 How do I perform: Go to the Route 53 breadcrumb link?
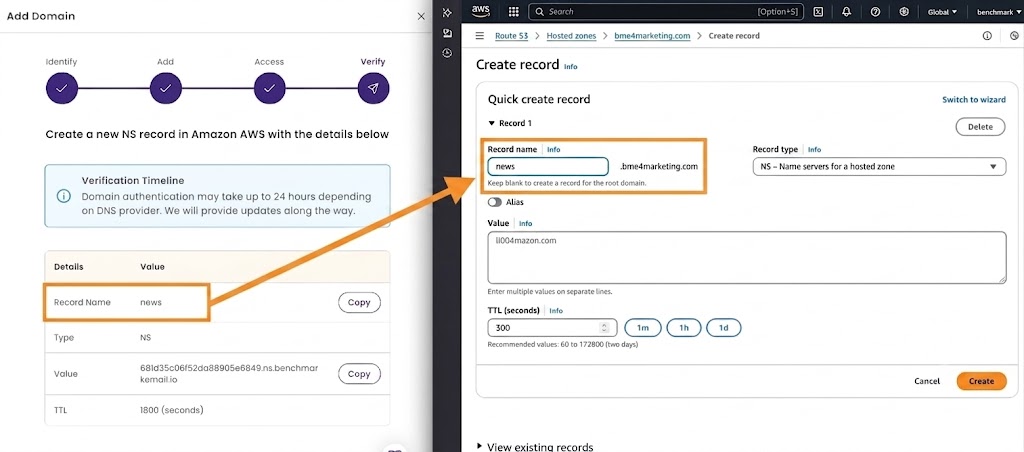pyautogui.click(x=511, y=36)
